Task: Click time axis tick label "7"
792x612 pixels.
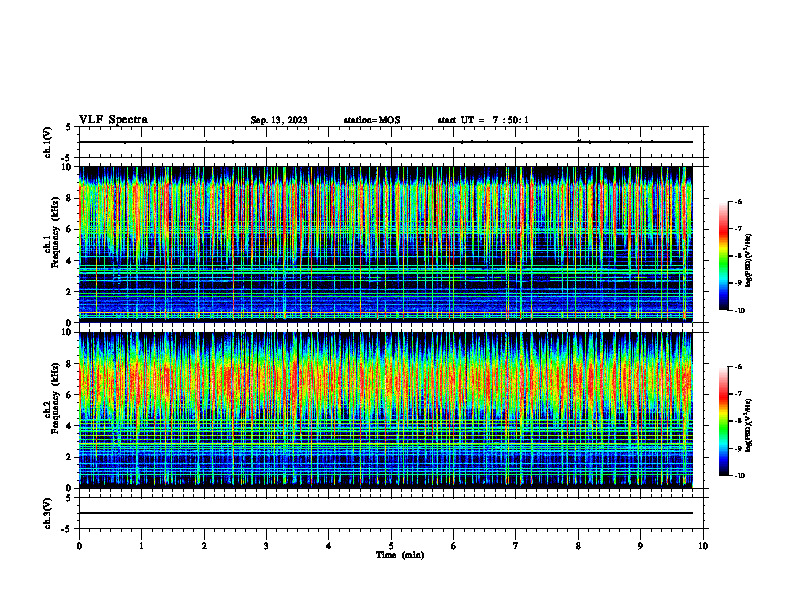Action: pyautogui.click(x=516, y=546)
